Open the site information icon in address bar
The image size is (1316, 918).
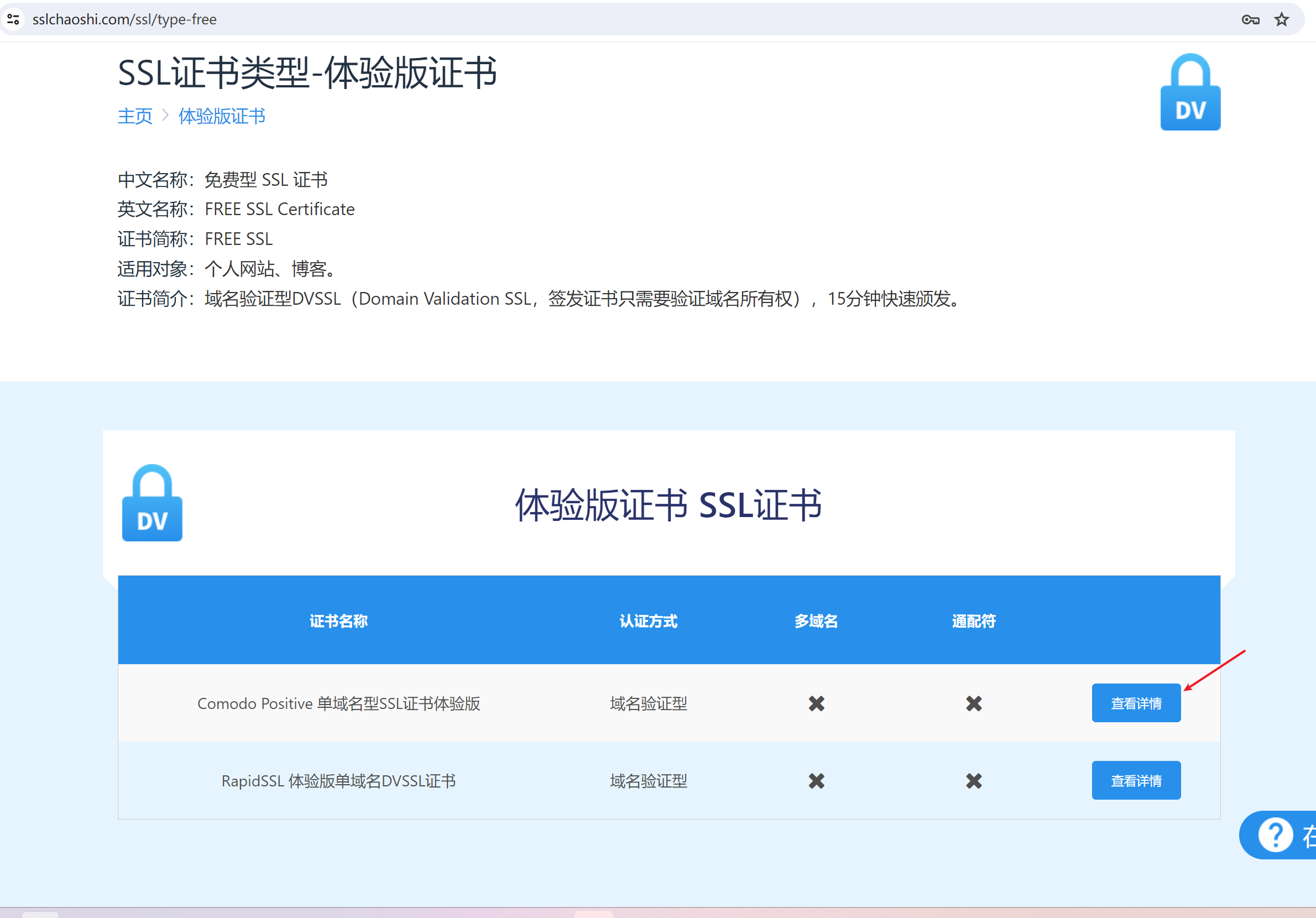point(14,19)
